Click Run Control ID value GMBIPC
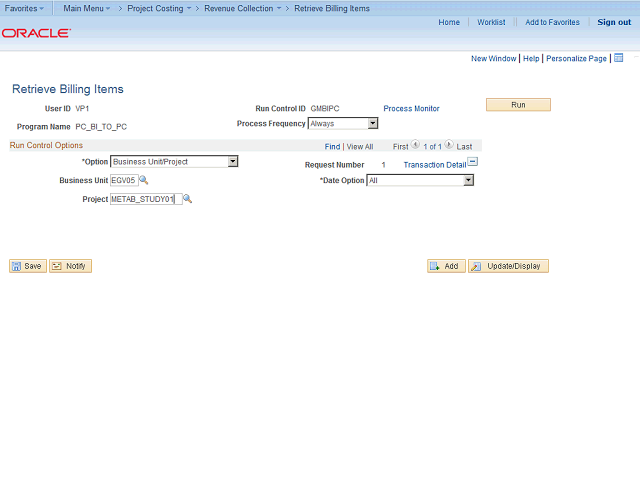The width and height of the screenshot is (640, 480). click(x=325, y=109)
